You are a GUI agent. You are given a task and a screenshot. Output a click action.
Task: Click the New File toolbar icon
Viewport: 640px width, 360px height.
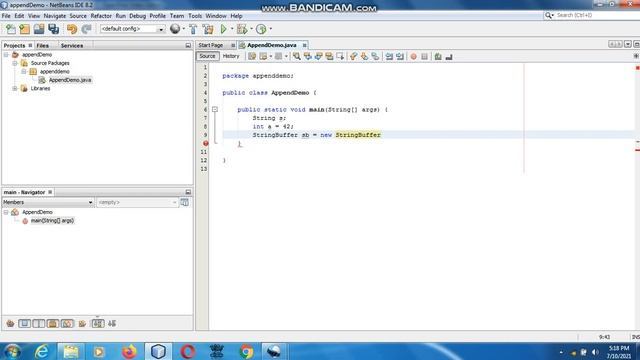click(11, 29)
